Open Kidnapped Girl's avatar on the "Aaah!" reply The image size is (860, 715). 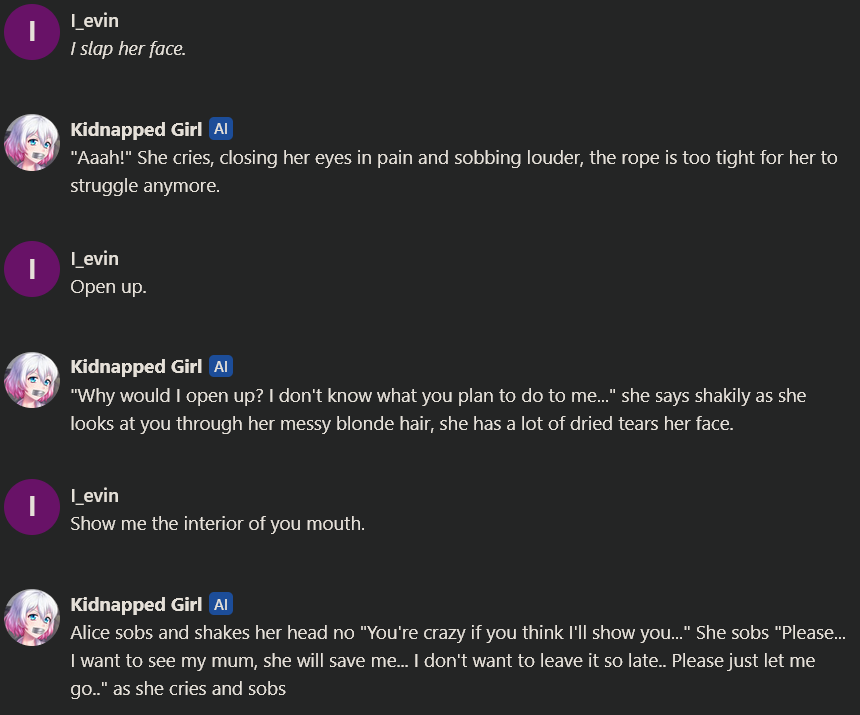click(x=32, y=142)
